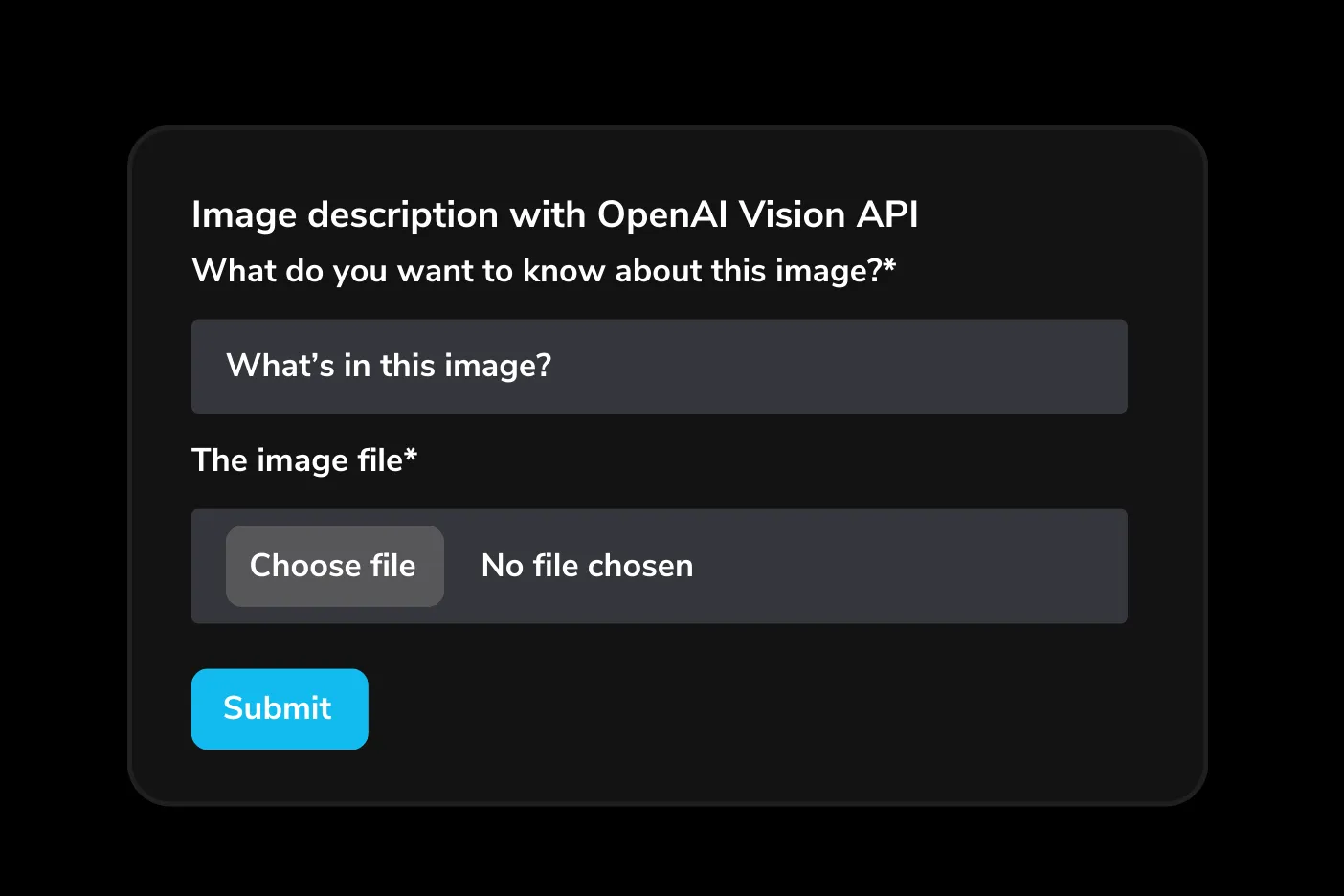The height and width of the screenshot is (896, 1344).
Task: Click inside the question text input
Action: 659,367
